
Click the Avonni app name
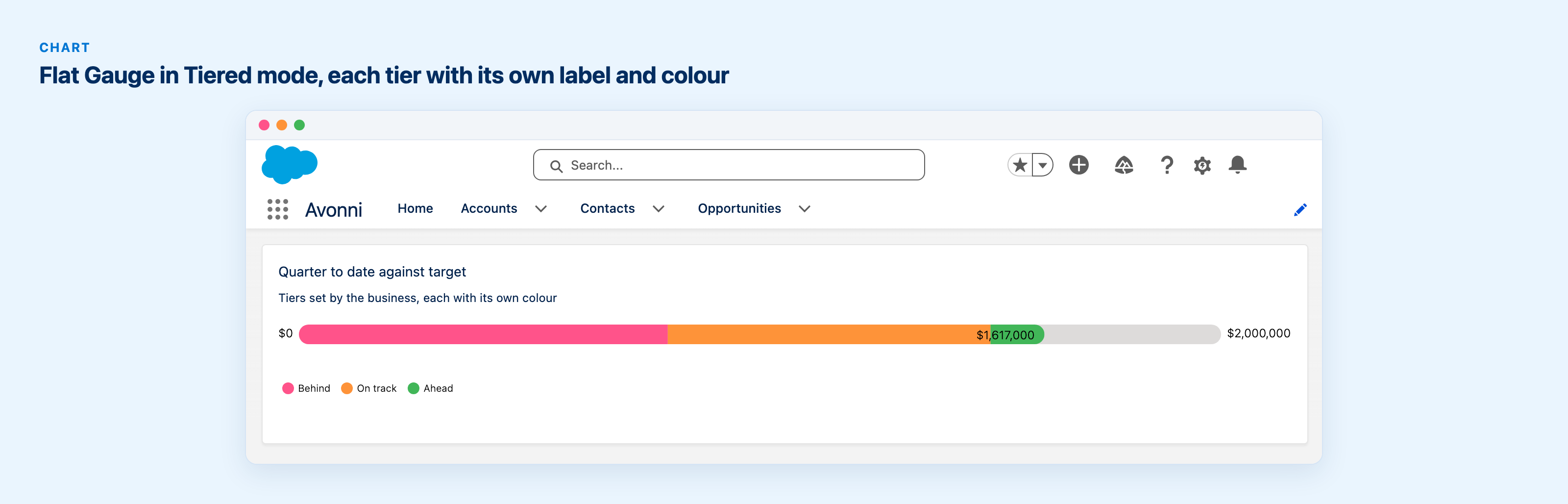pyautogui.click(x=334, y=209)
